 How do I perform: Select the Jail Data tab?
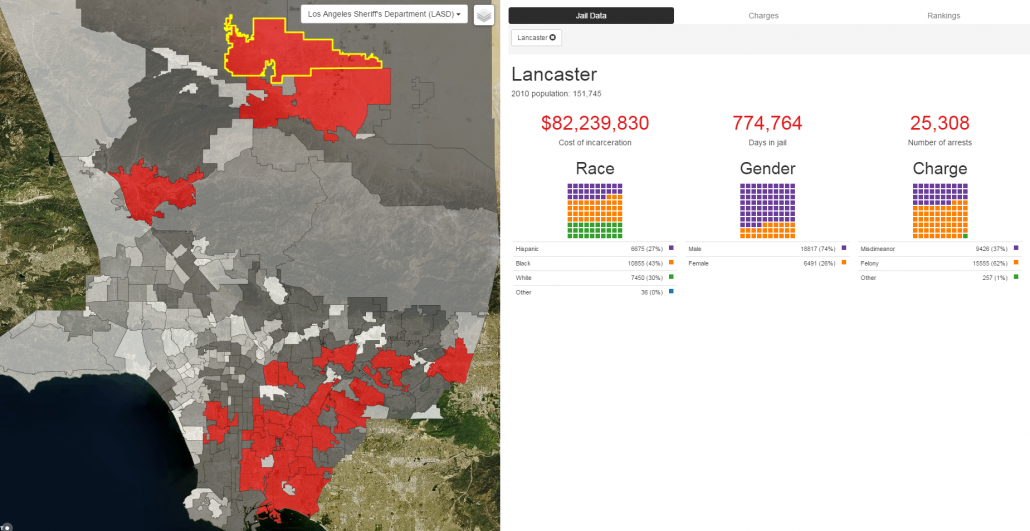click(591, 15)
